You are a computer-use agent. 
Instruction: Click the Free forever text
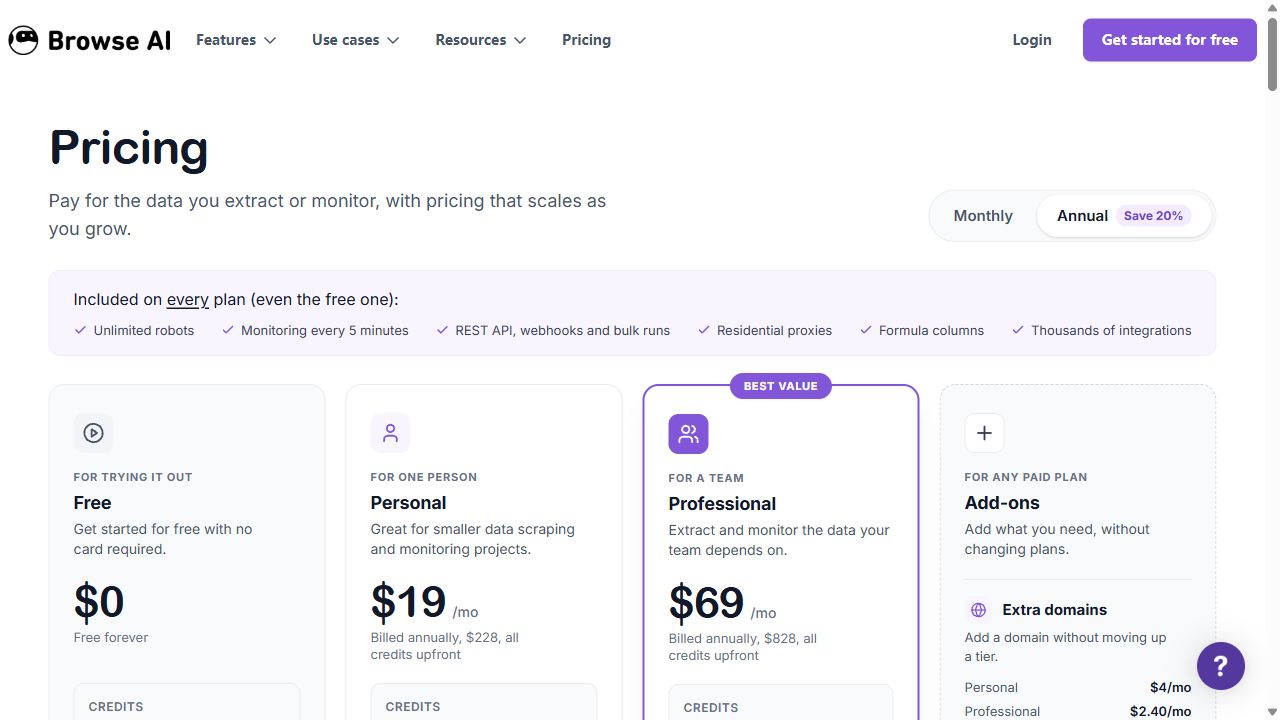111,637
